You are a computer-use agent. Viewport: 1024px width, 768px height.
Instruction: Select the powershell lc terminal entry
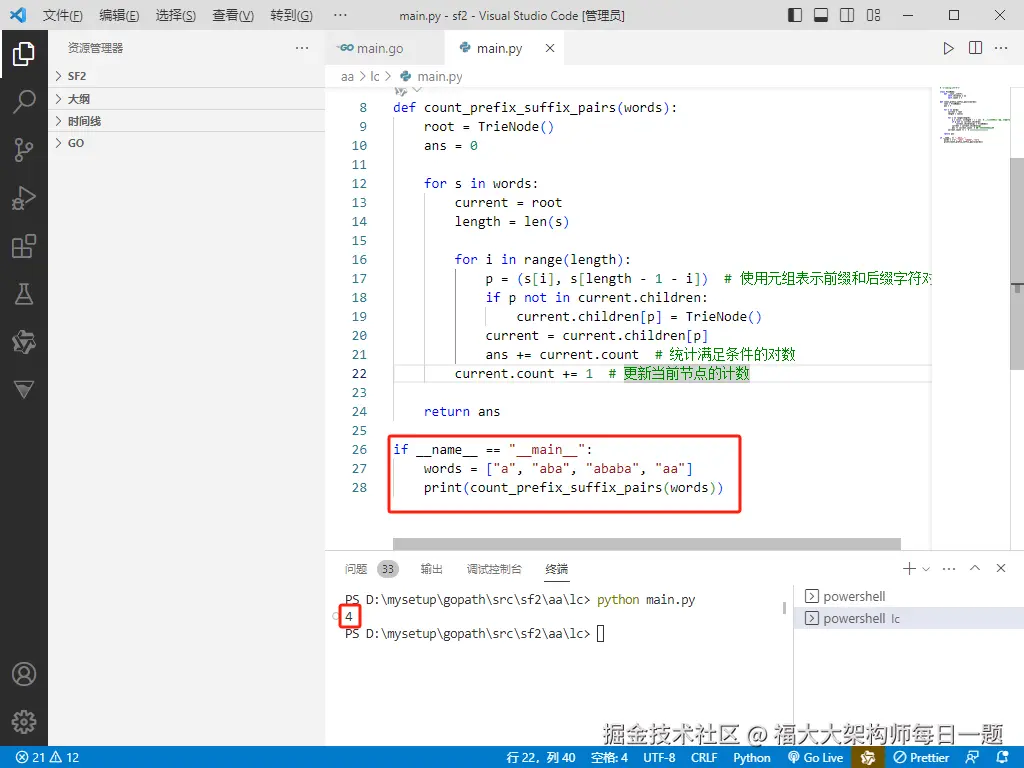909,618
